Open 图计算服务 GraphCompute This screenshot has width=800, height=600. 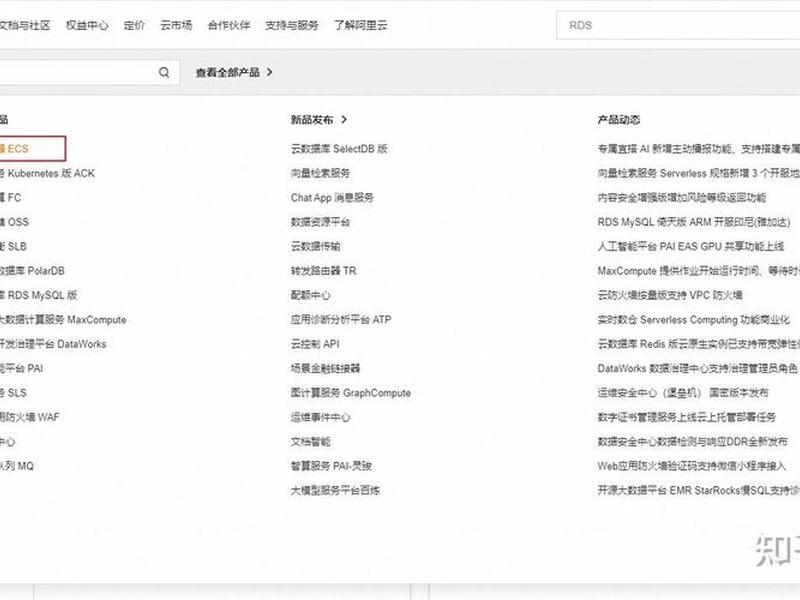pos(351,393)
